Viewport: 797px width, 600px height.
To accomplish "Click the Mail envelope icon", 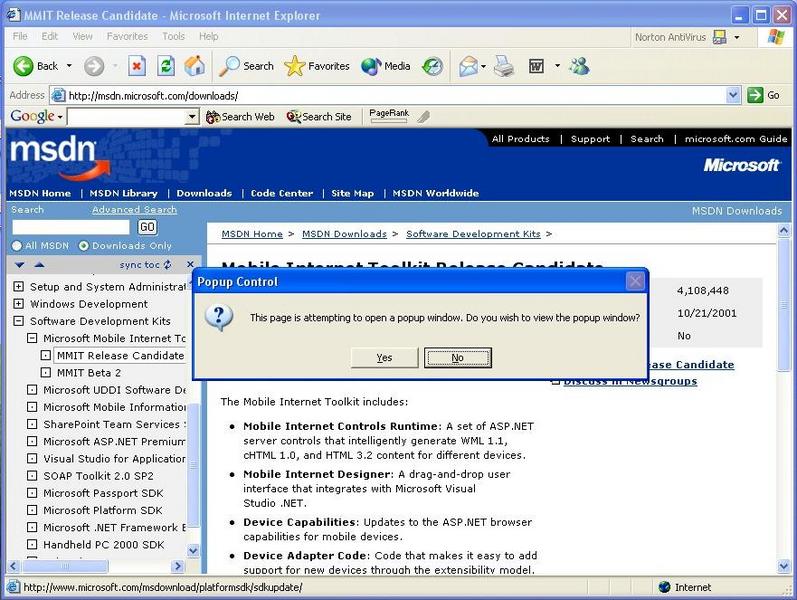I will 468,66.
